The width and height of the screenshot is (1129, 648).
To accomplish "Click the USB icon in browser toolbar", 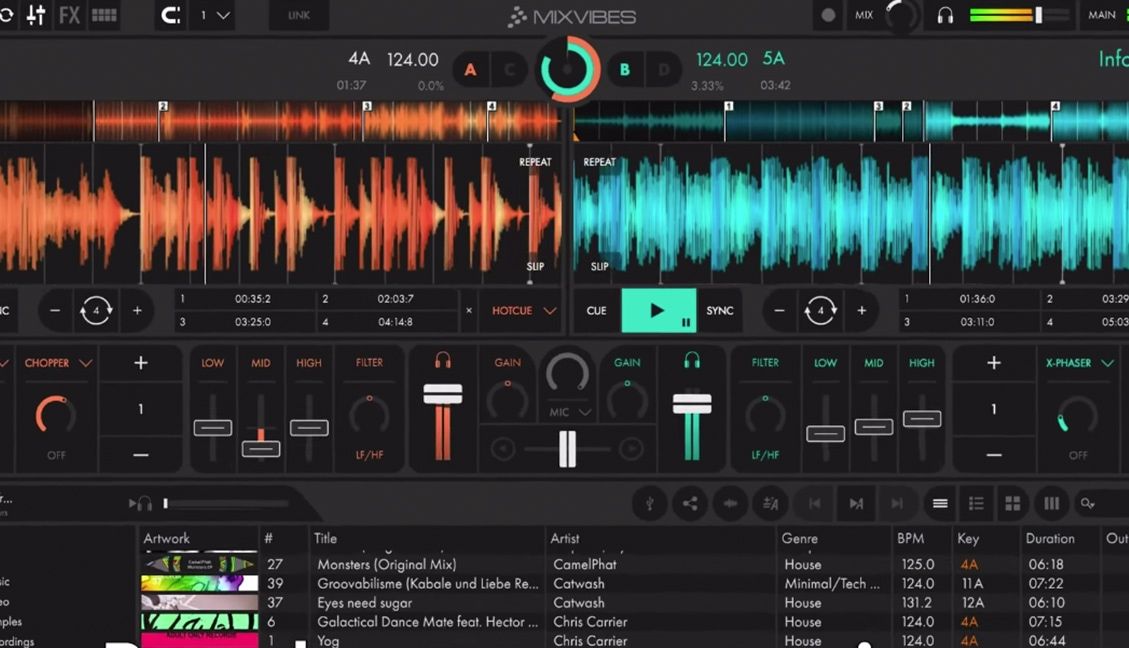I will coord(649,503).
